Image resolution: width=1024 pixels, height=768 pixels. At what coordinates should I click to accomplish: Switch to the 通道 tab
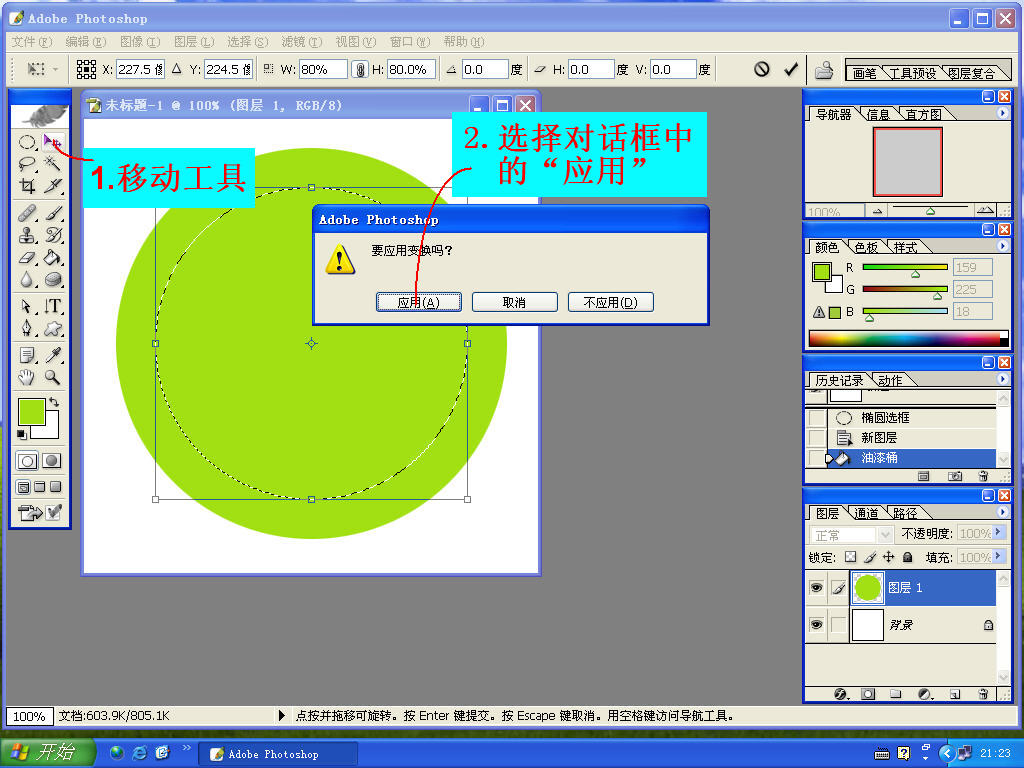(867, 513)
